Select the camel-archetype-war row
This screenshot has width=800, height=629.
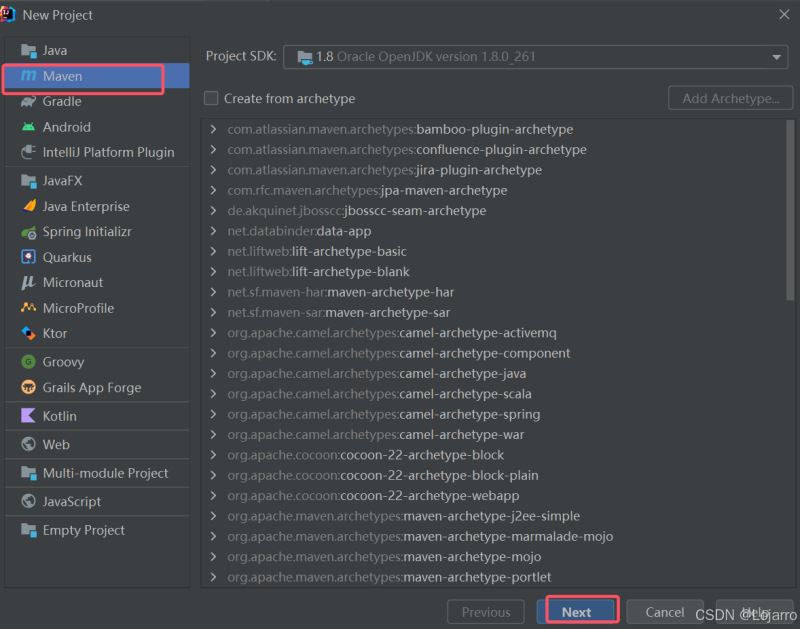click(494, 435)
